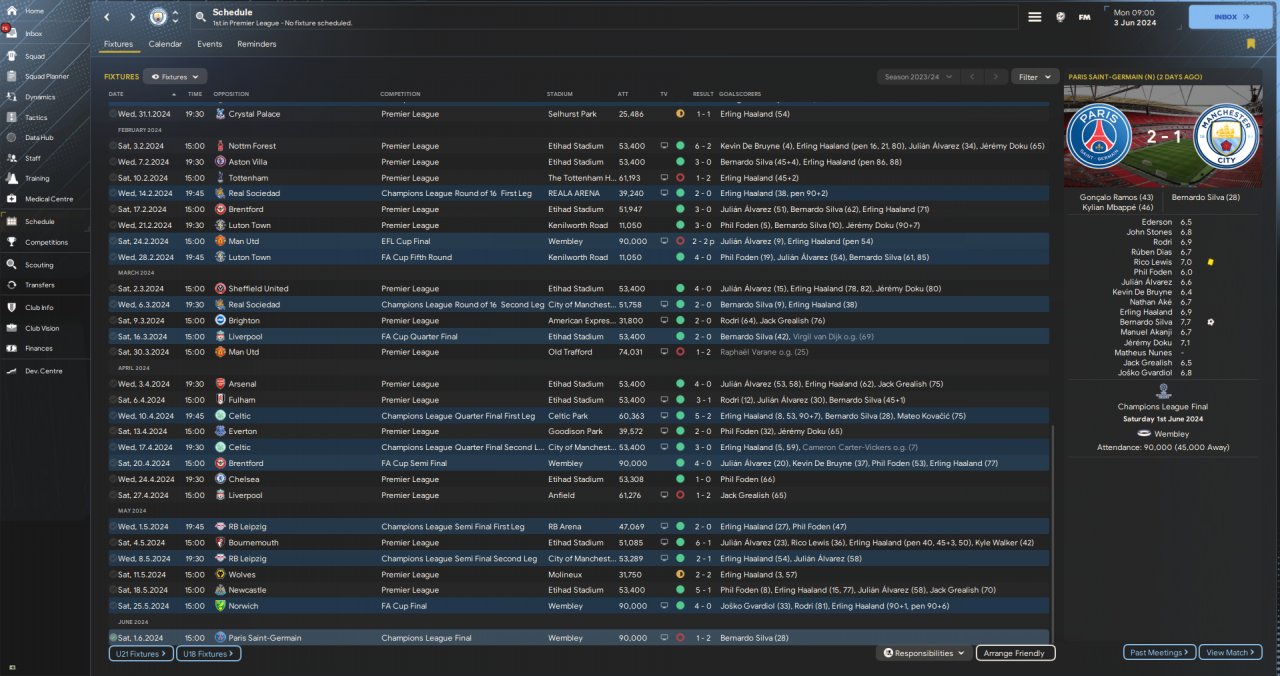Image resolution: width=1280 pixels, height=676 pixels.
Task: Click the fixtures list vertical scrollbar
Action: [1053, 530]
